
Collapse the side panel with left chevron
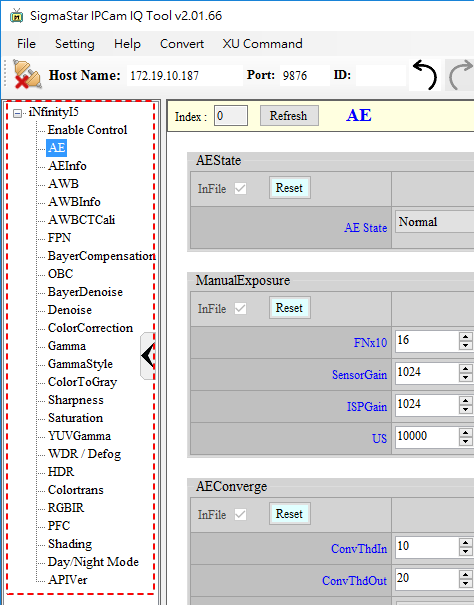(148, 355)
